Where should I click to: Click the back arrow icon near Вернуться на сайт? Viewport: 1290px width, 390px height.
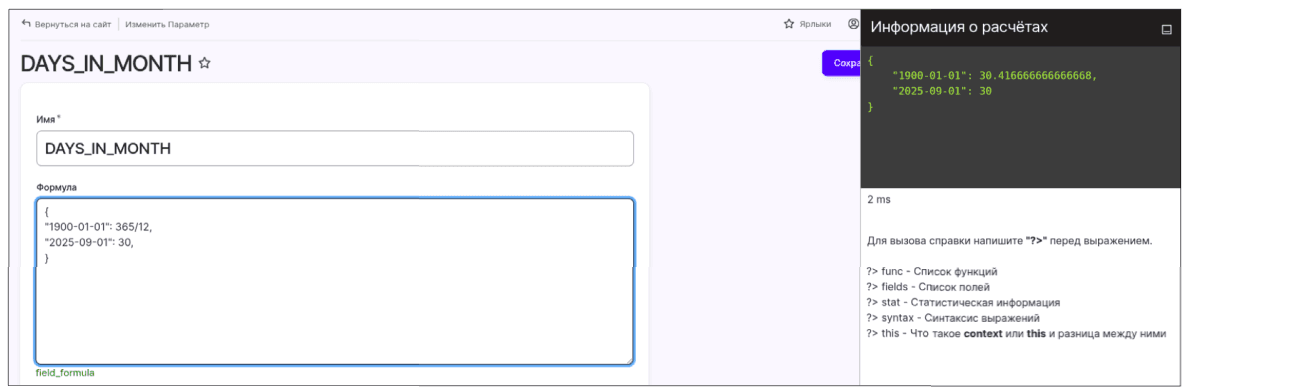pyautogui.click(x=26, y=23)
